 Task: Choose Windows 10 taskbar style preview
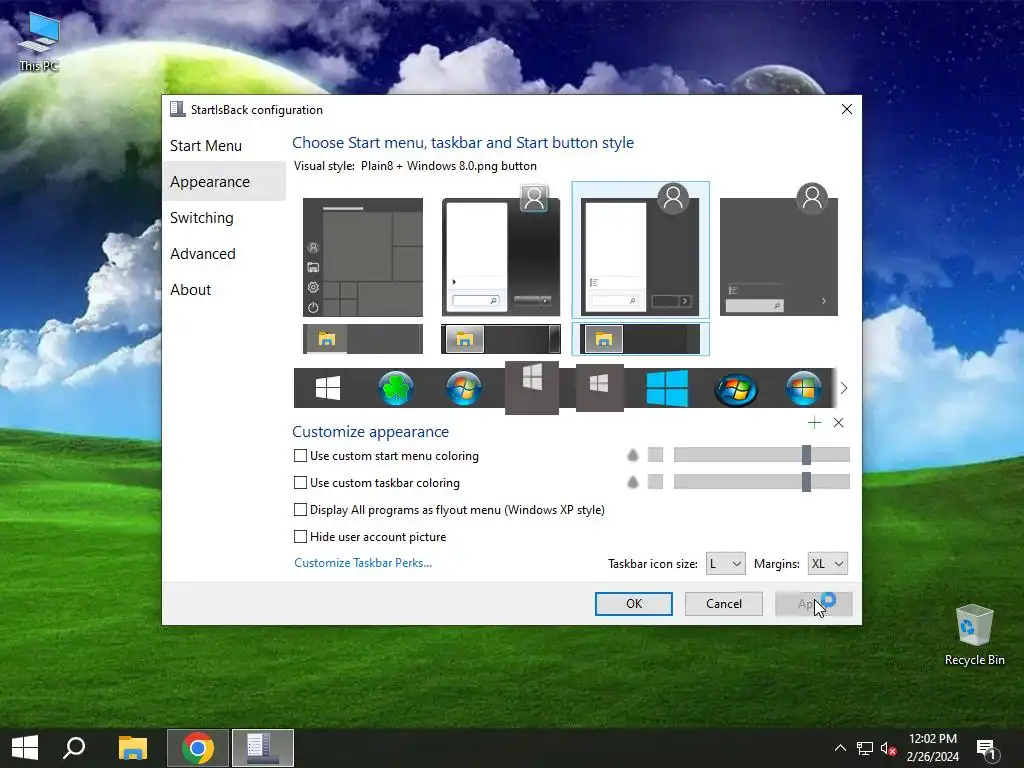click(x=362, y=339)
